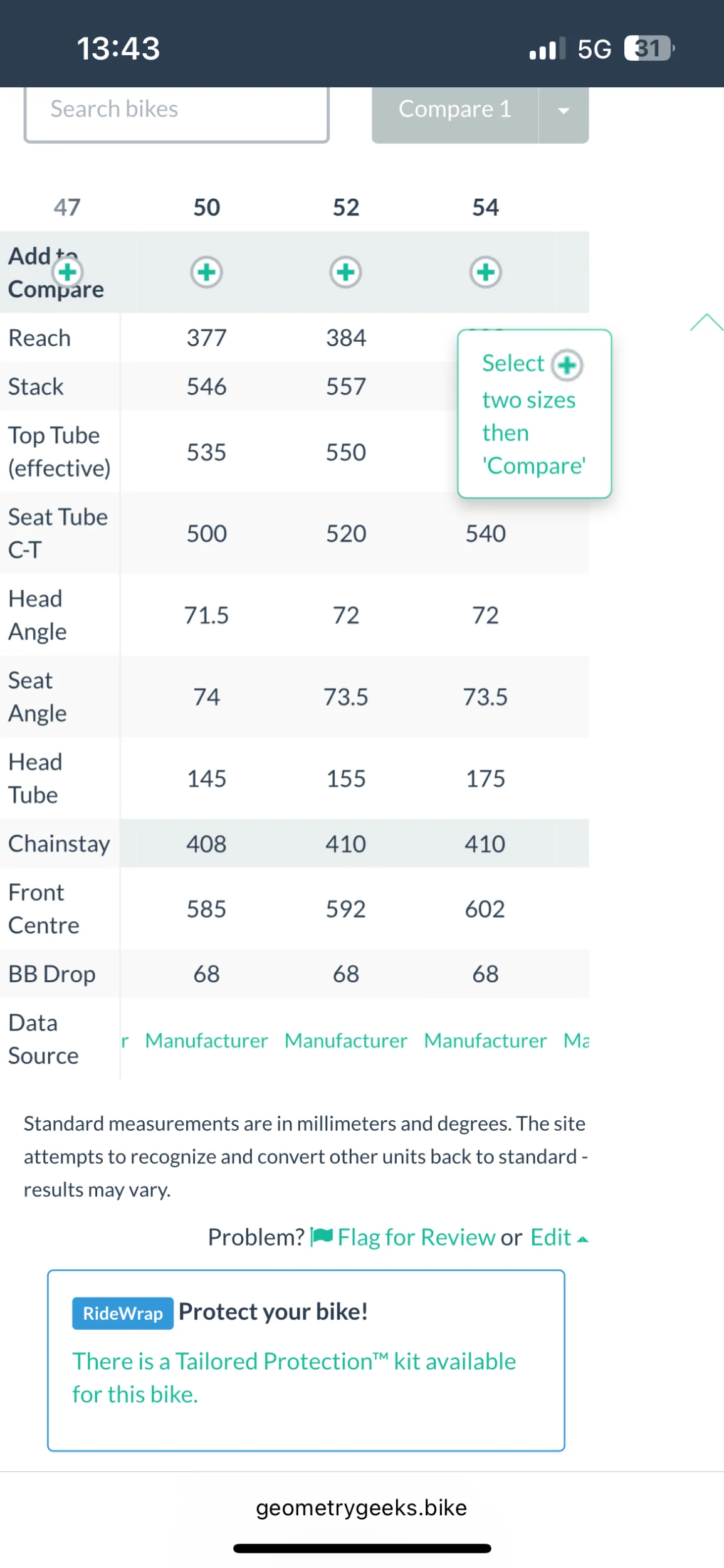Image resolution: width=724 pixels, height=1568 pixels.
Task: Add size 47 to compare
Action: point(68,272)
